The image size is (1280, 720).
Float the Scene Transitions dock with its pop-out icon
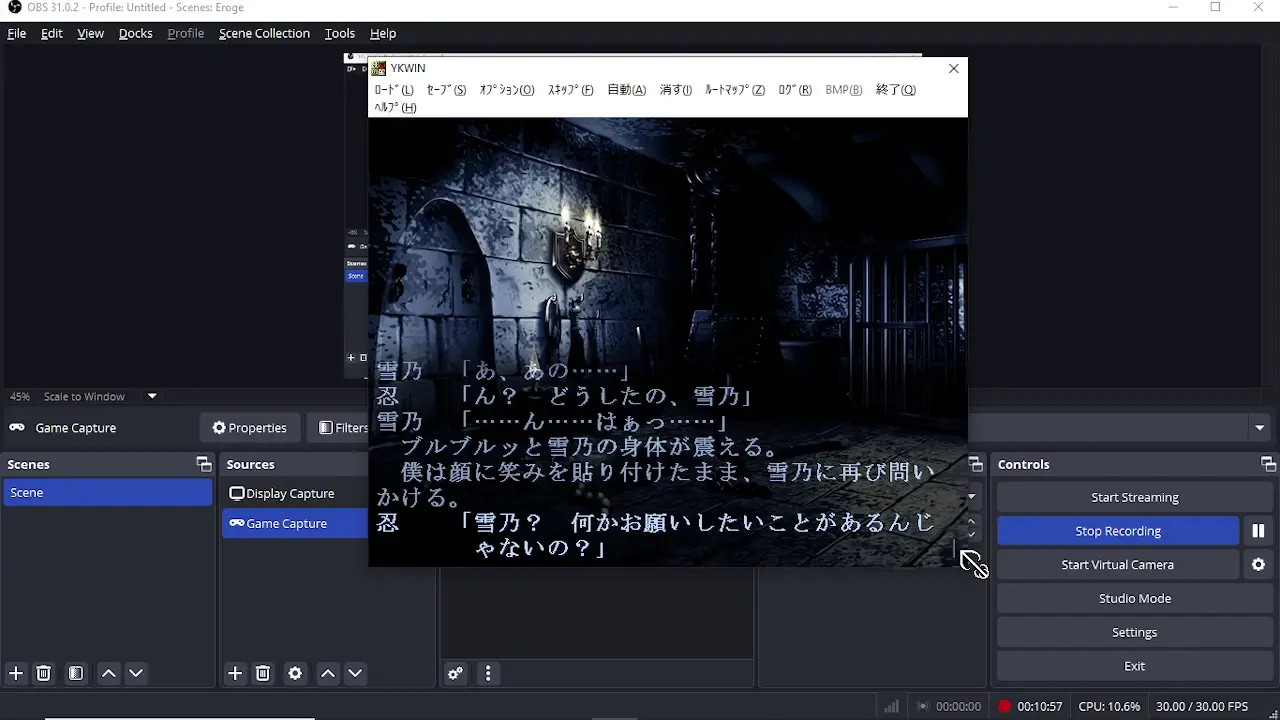(976, 464)
